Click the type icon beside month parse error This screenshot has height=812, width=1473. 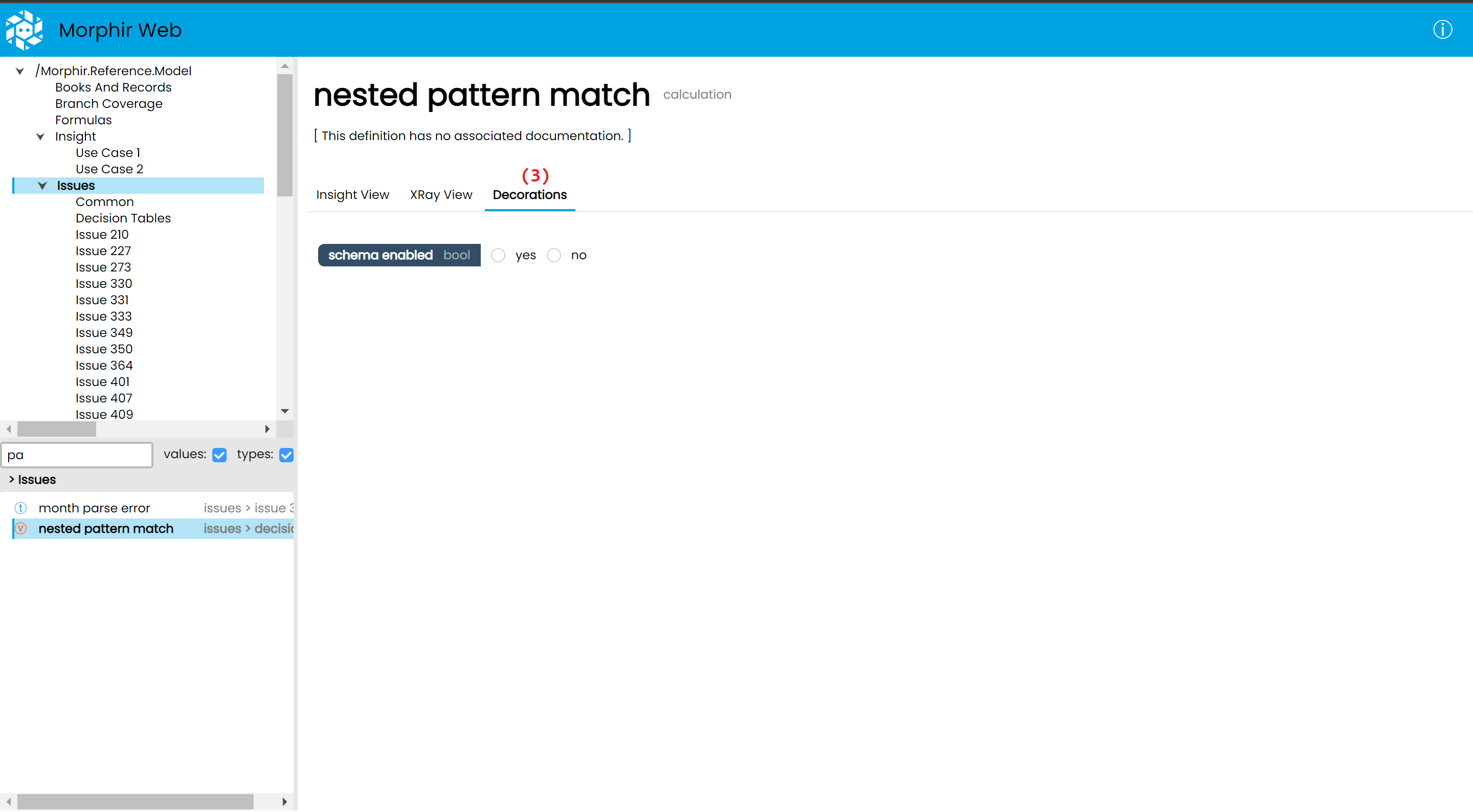(20, 508)
